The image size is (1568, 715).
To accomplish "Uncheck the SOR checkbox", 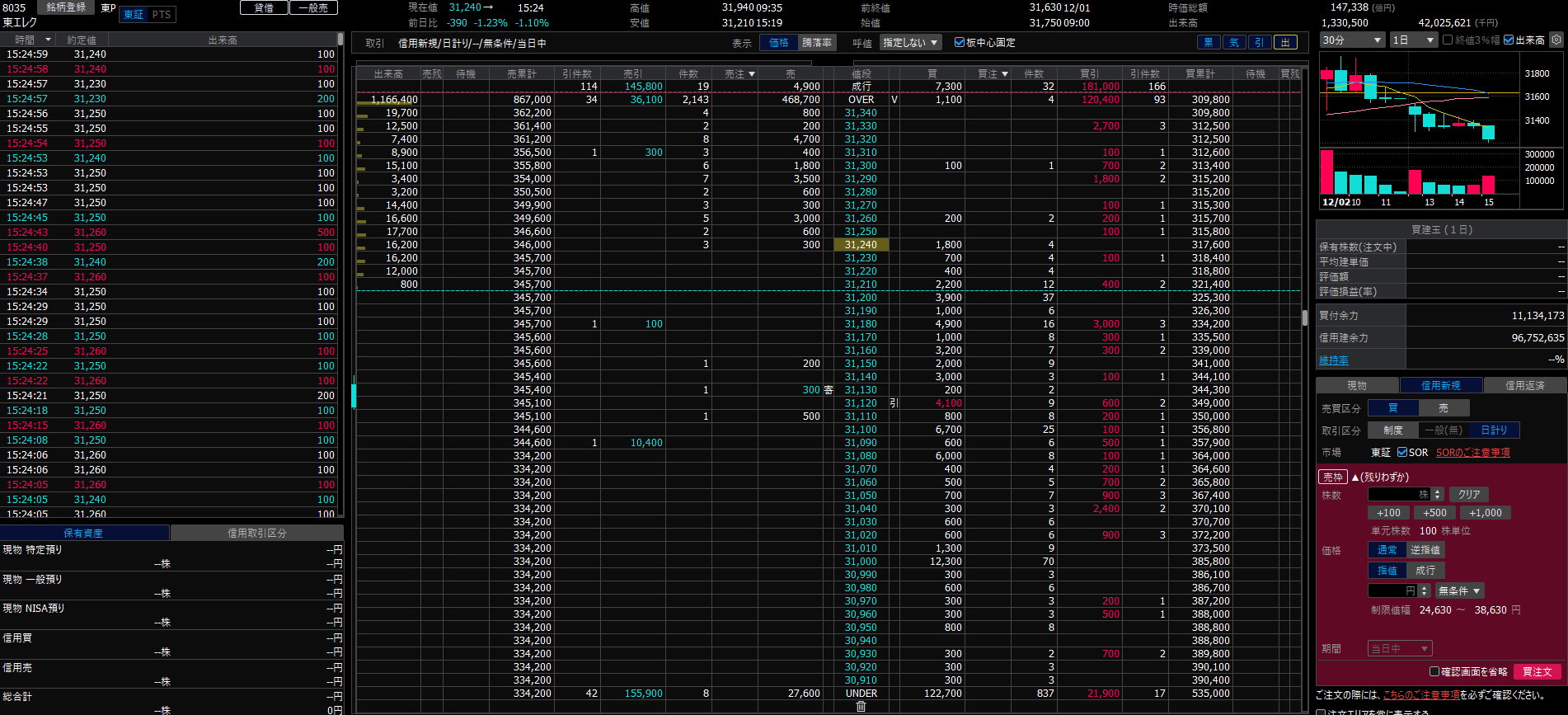I will (1402, 452).
